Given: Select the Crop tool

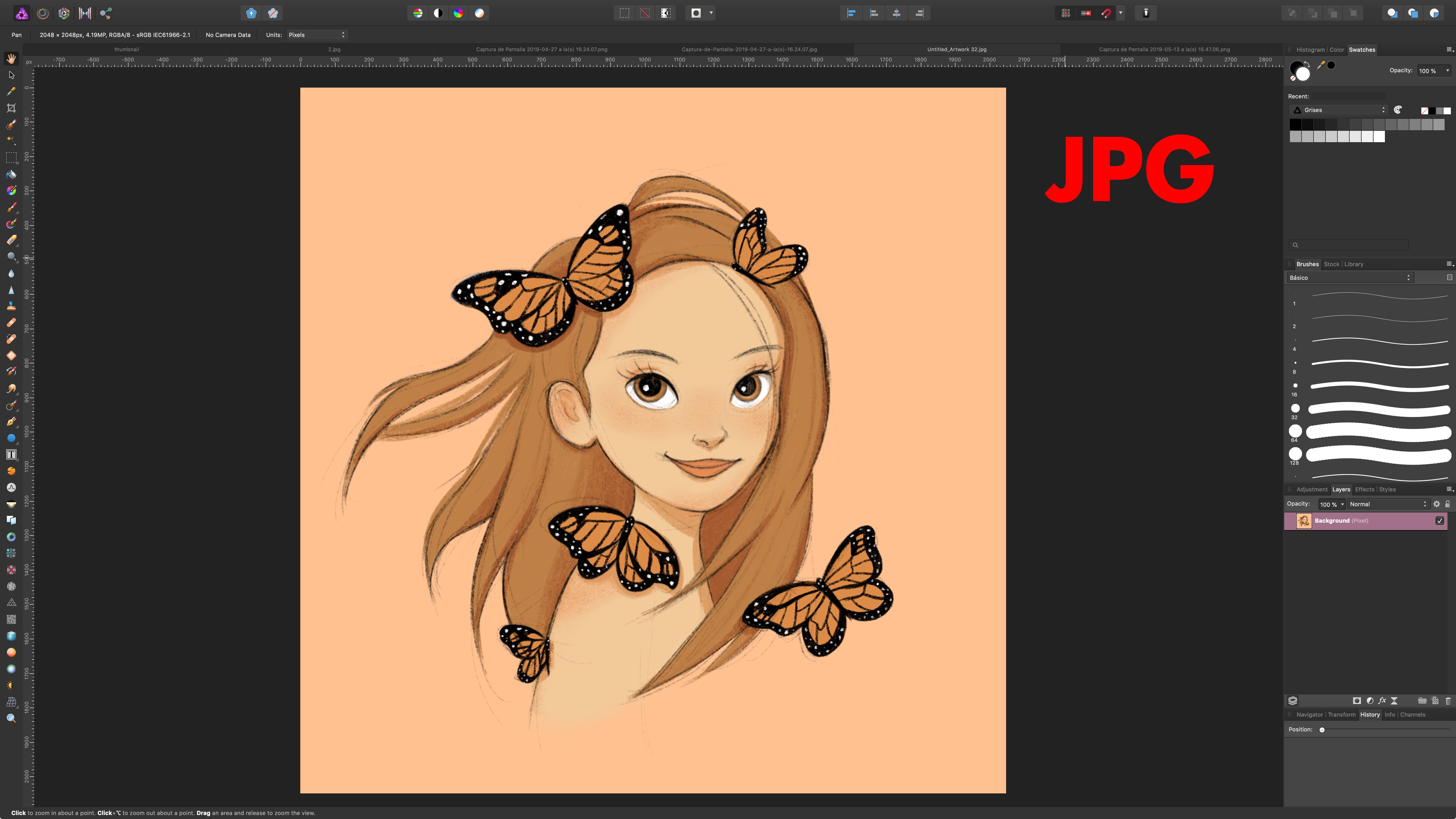Looking at the screenshot, I should pos(11,108).
